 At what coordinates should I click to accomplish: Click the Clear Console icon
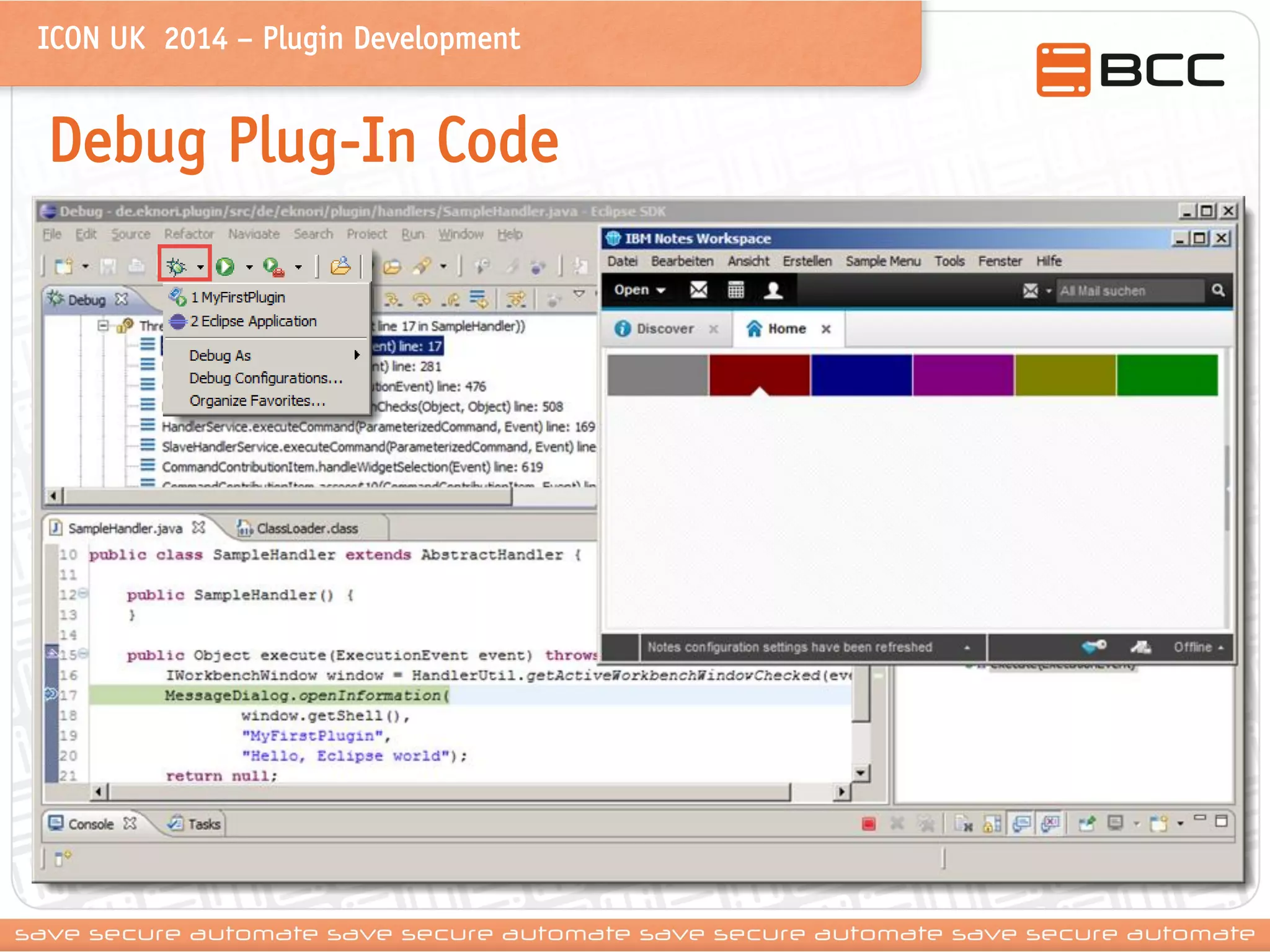click(964, 824)
